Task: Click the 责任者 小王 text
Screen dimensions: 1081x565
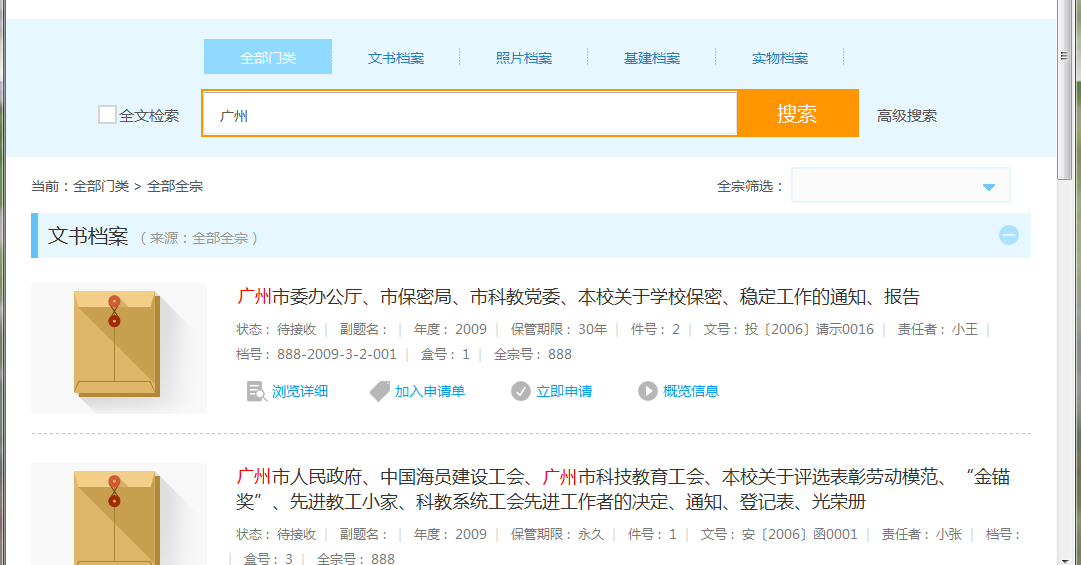Action: (x=938, y=329)
